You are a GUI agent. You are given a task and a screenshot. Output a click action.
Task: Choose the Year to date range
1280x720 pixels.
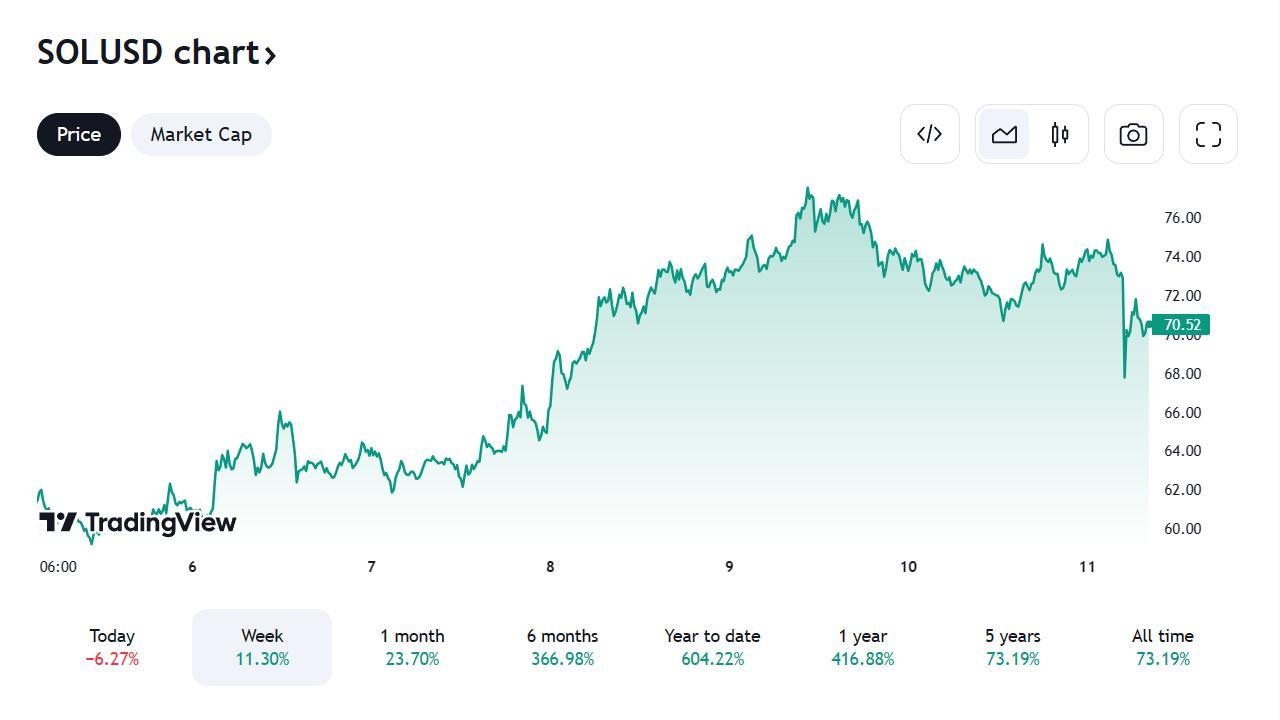pyautogui.click(x=712, y=647)
